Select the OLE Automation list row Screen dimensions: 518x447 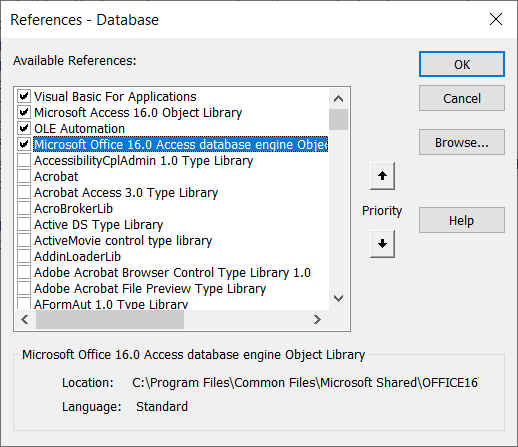pos(79,129)
